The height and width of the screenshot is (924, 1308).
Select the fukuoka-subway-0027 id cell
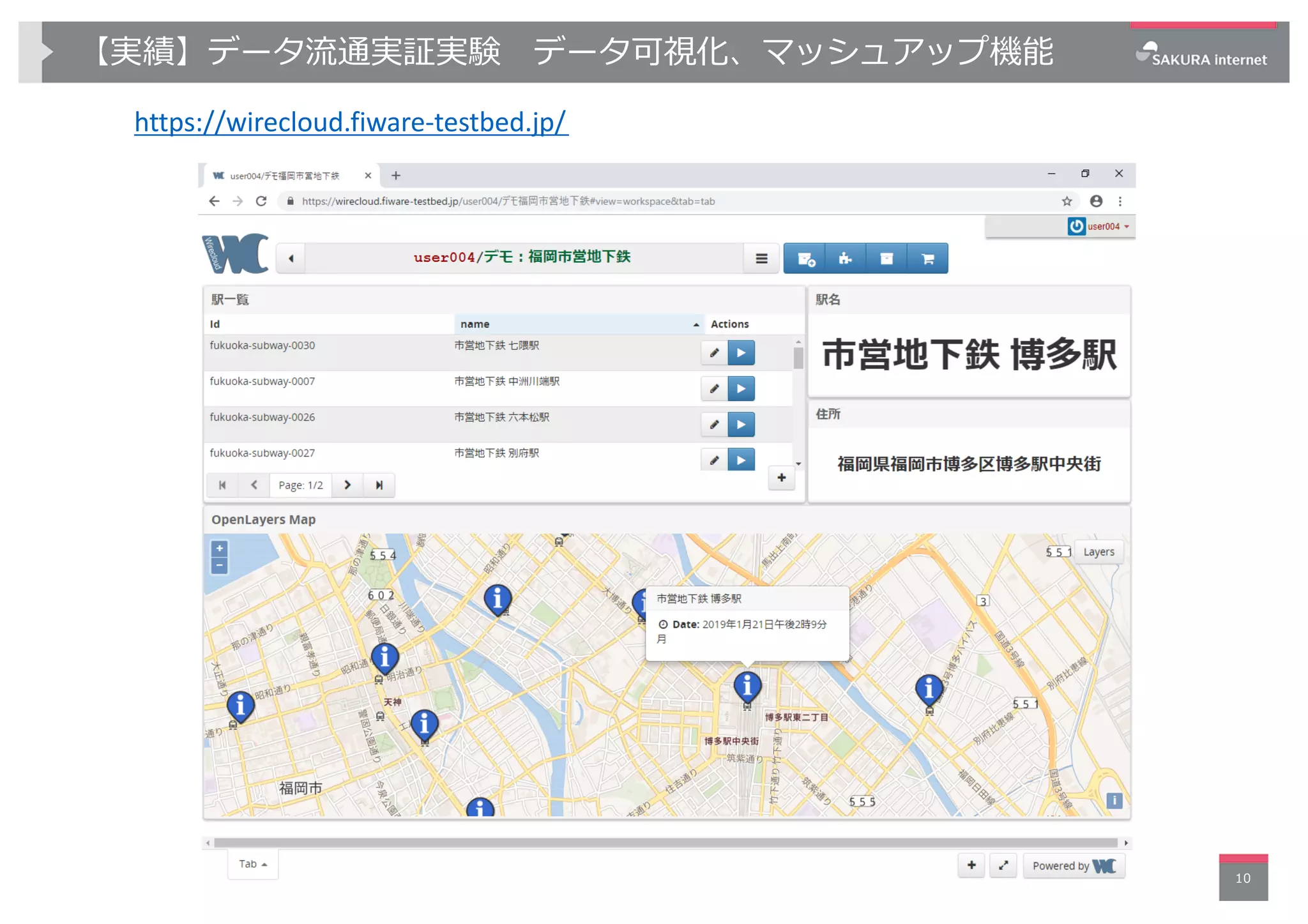(x=262, y=453)
